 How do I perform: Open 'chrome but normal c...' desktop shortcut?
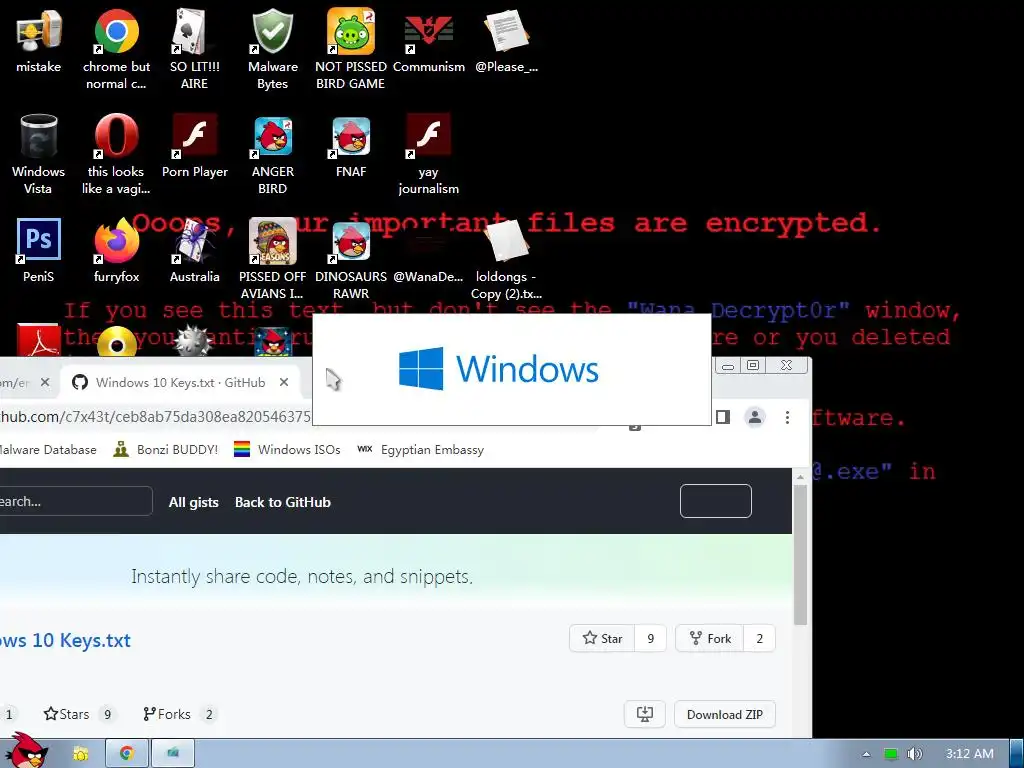coord(116,49)
